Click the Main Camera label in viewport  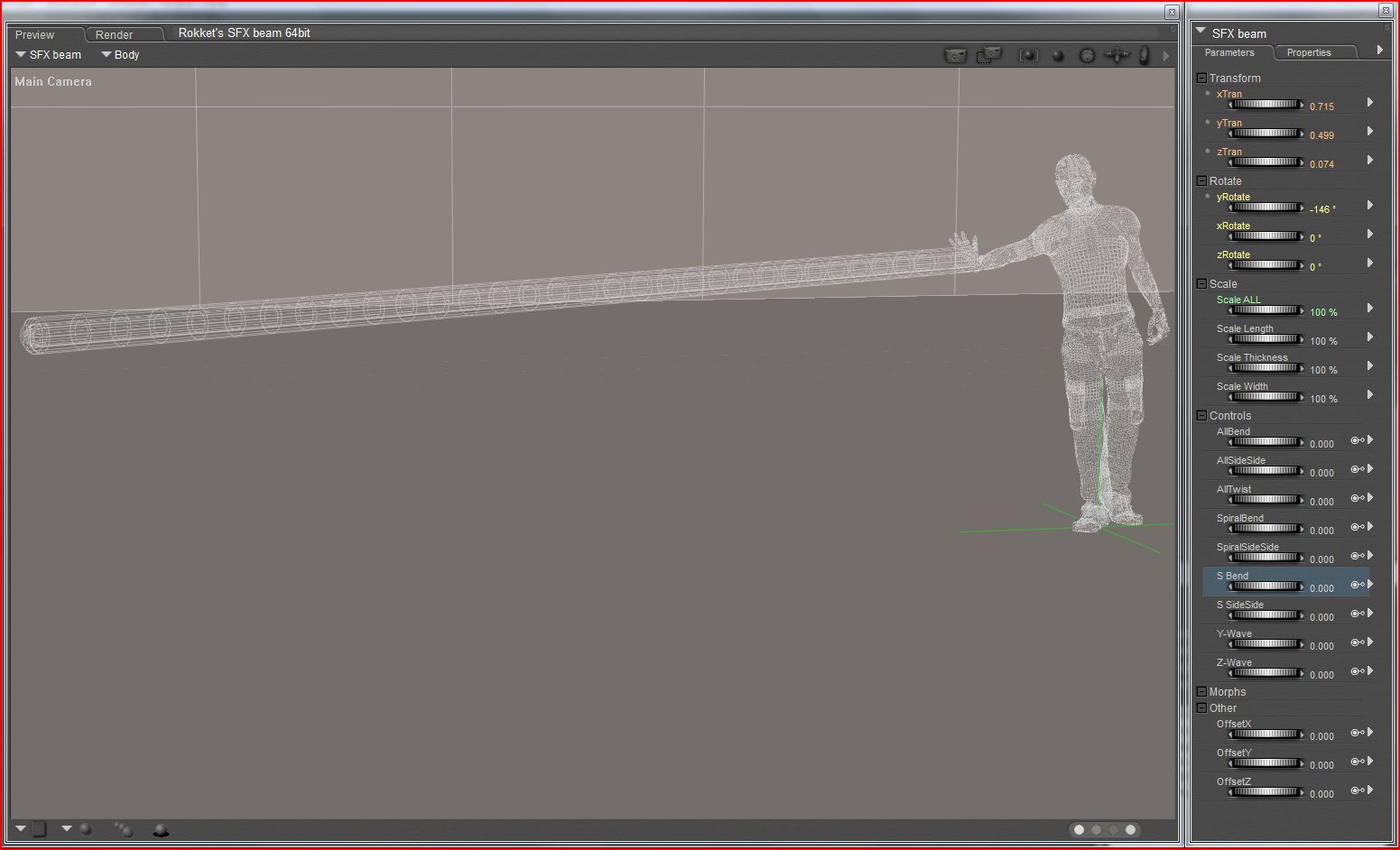pyautogui.click(x=53, y=81)
